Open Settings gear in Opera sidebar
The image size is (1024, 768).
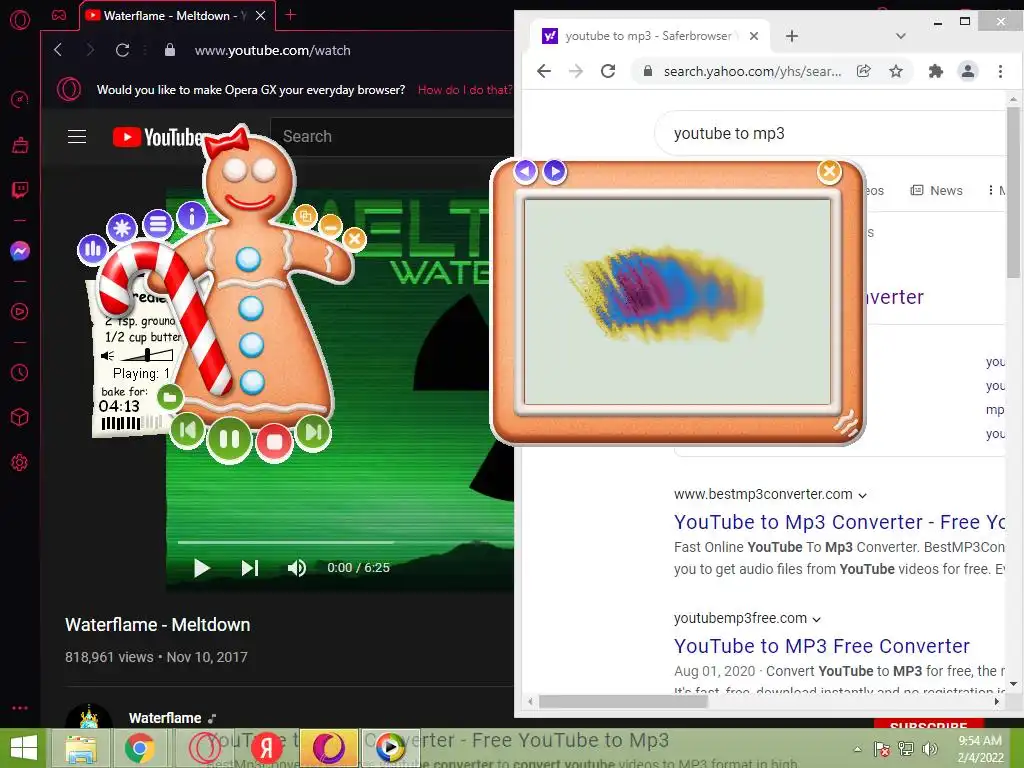20,463
